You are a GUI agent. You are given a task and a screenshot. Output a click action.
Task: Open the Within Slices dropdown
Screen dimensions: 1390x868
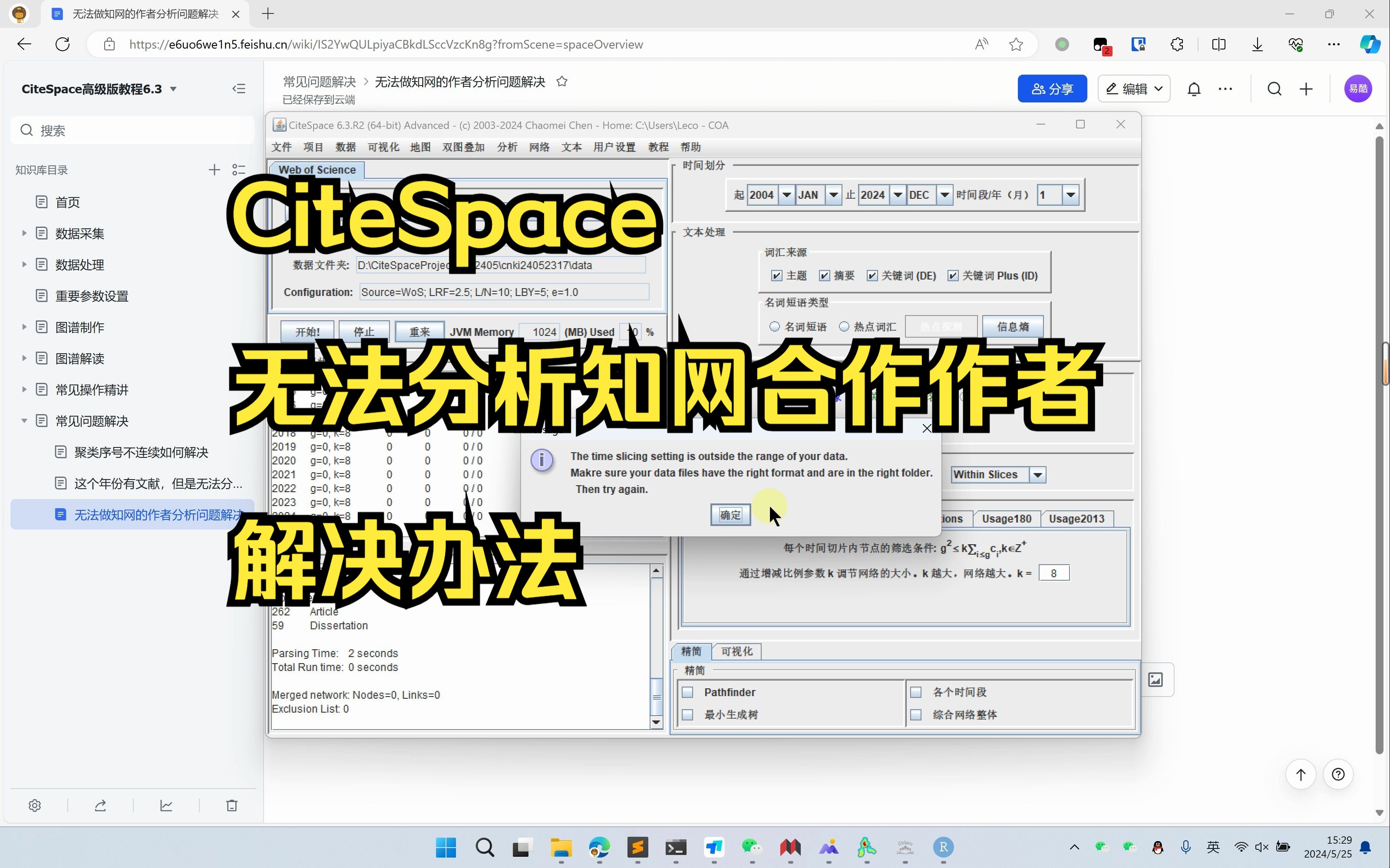tap(1037, 475)
